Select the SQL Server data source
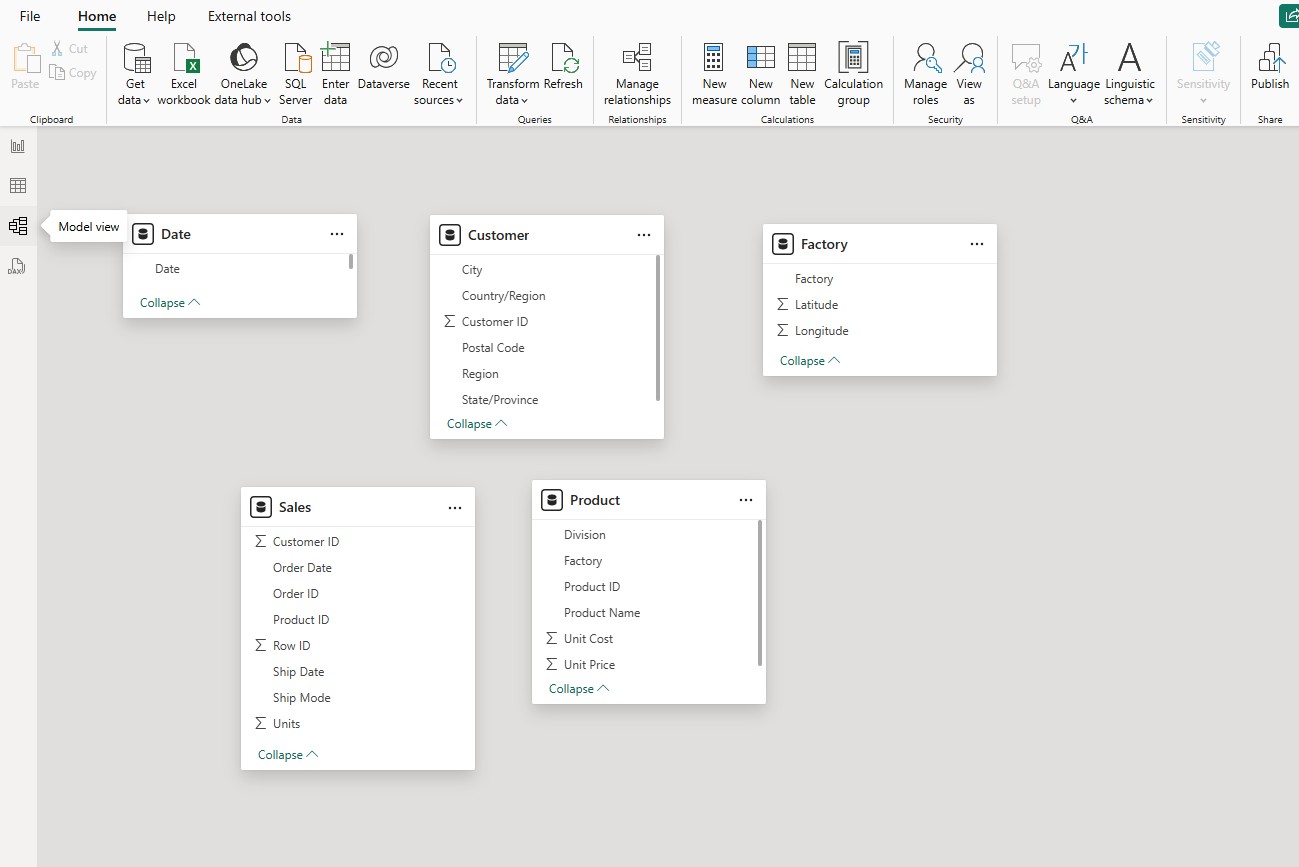 tap(296, 74)
